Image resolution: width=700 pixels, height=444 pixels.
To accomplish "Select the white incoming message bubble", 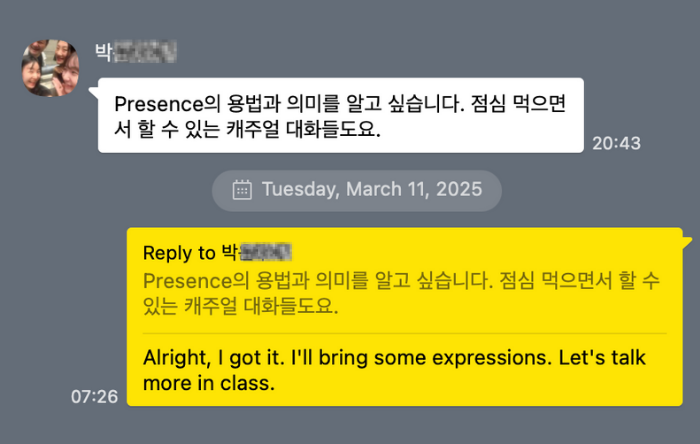I will 340,115.
